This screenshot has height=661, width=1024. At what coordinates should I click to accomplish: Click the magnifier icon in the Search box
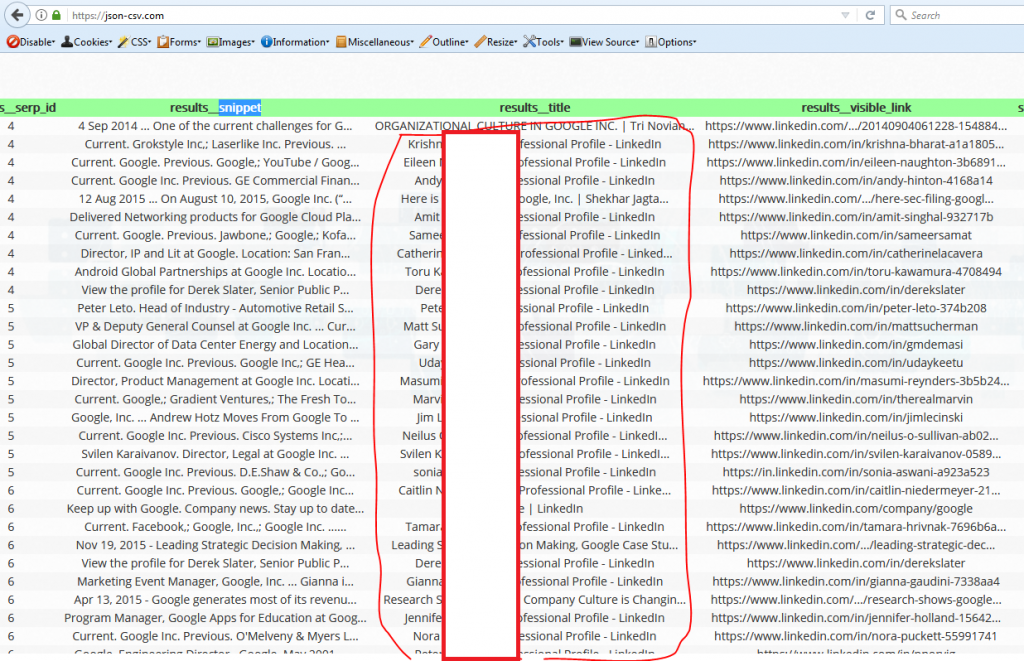pyautogui.click(x=901, y=15)
